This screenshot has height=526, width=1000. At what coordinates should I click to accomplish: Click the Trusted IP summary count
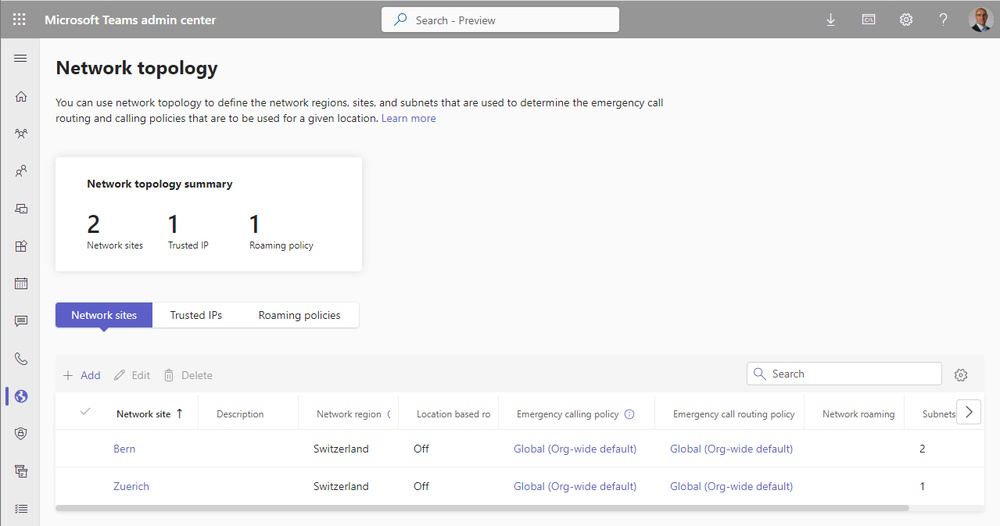173,224
